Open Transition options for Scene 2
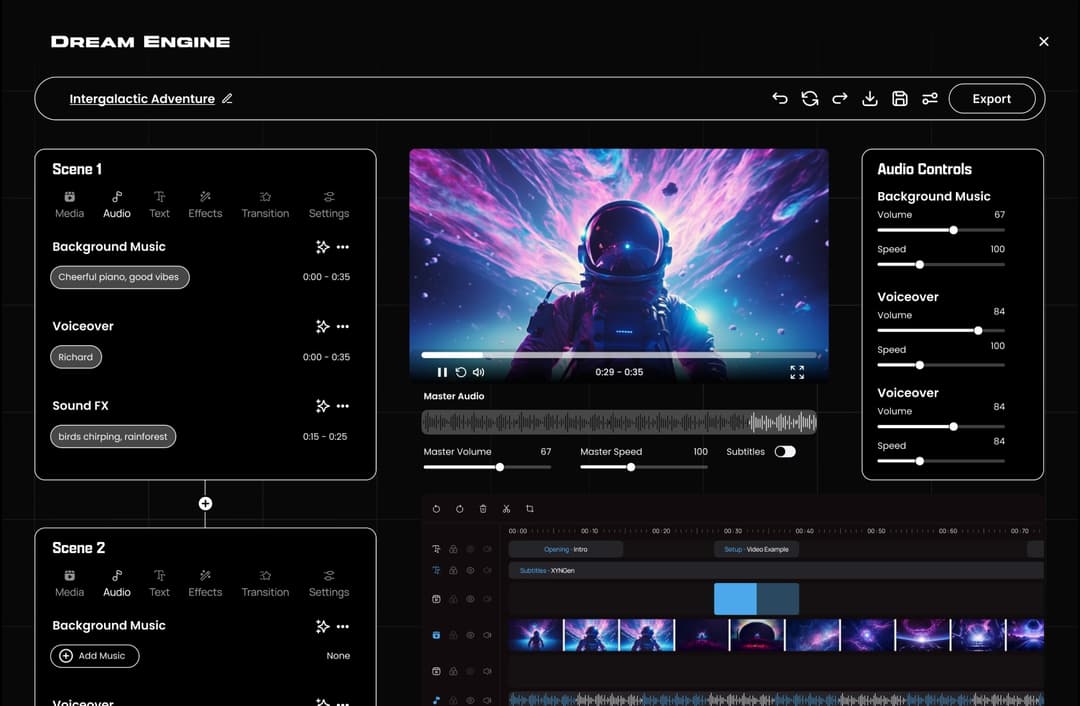Image resolution: width=1080 pixels, height=706 pixels. [x=265, y=583]
